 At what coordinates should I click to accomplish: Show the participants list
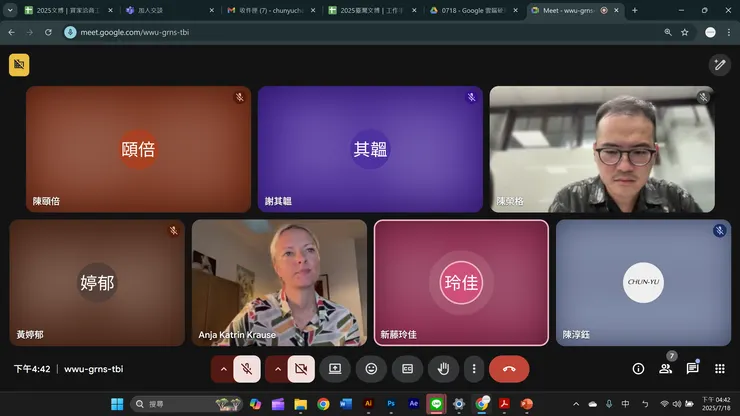coord(665,369)
